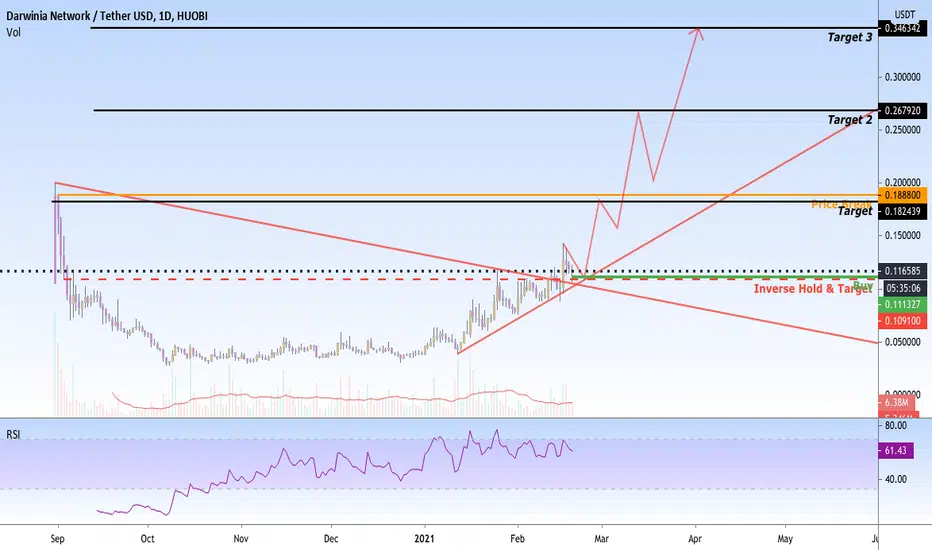Click the 80.00 RSI axis value

click(x=896, y=426)
